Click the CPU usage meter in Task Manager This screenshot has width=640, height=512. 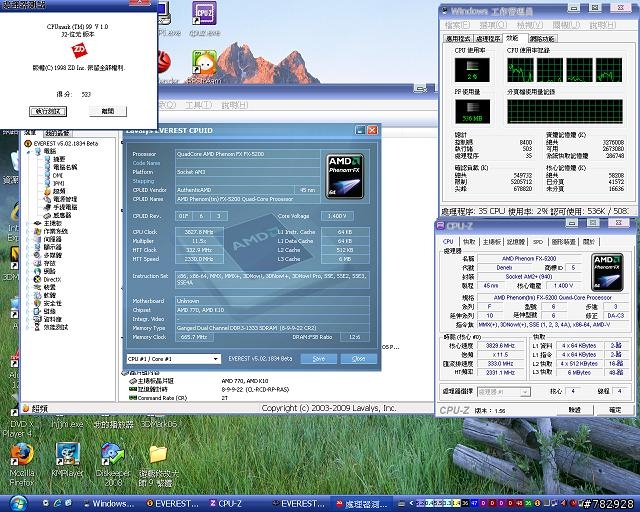pyautogui.click(x=472, y=70)
